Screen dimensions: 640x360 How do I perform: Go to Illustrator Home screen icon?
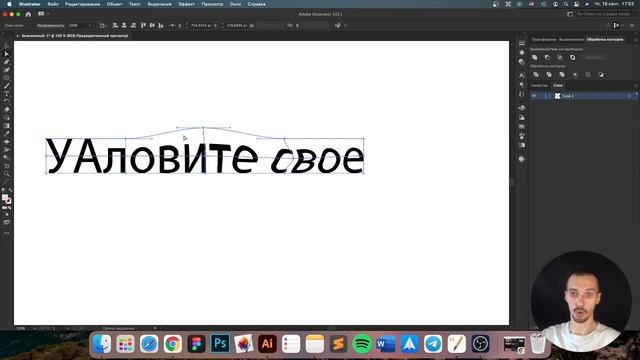28,14
